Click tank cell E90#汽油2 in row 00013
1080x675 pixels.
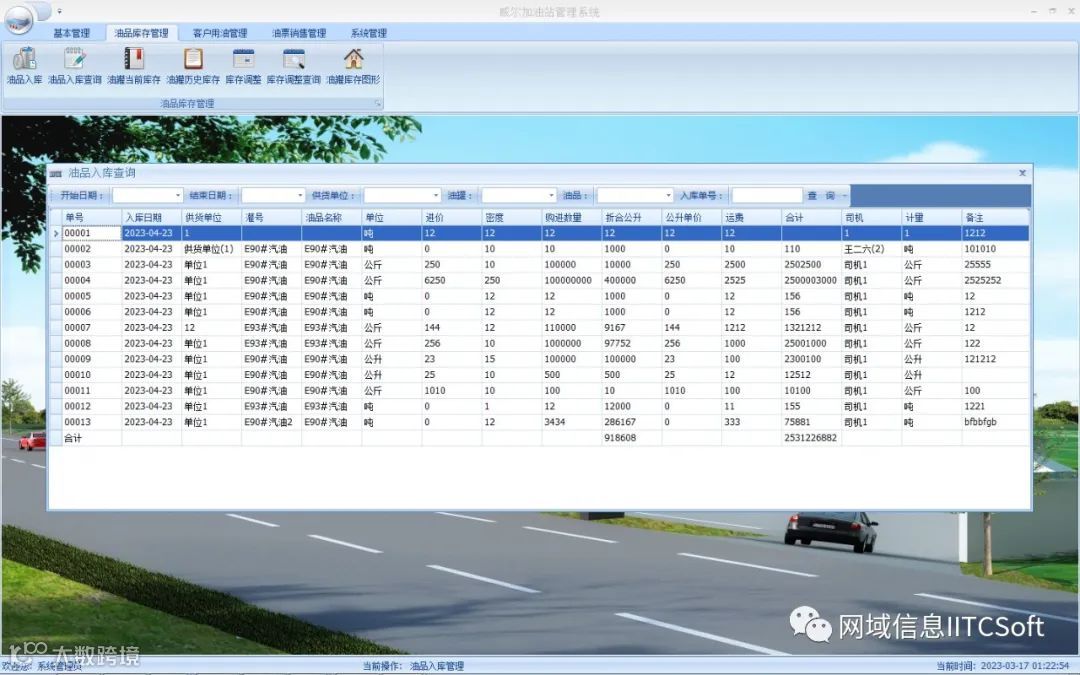271,422
